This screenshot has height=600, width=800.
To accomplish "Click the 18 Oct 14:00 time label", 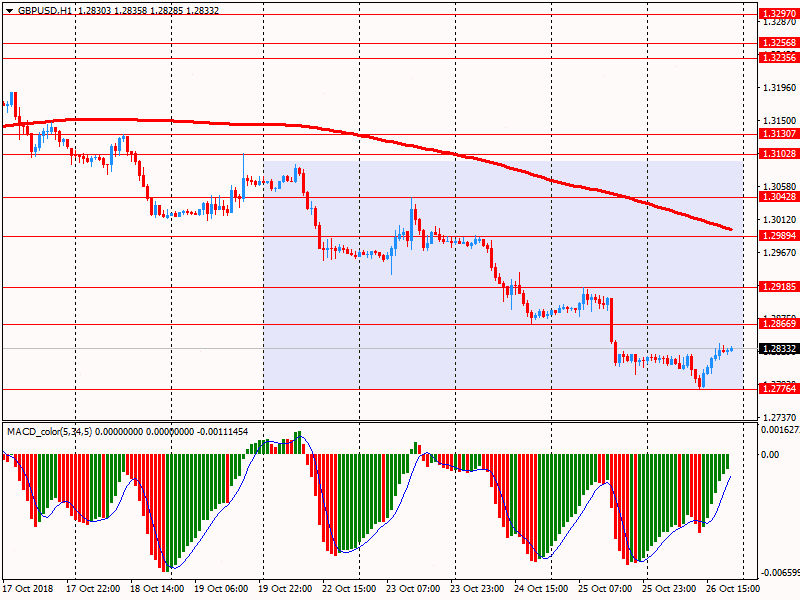I will click(157, 589).
